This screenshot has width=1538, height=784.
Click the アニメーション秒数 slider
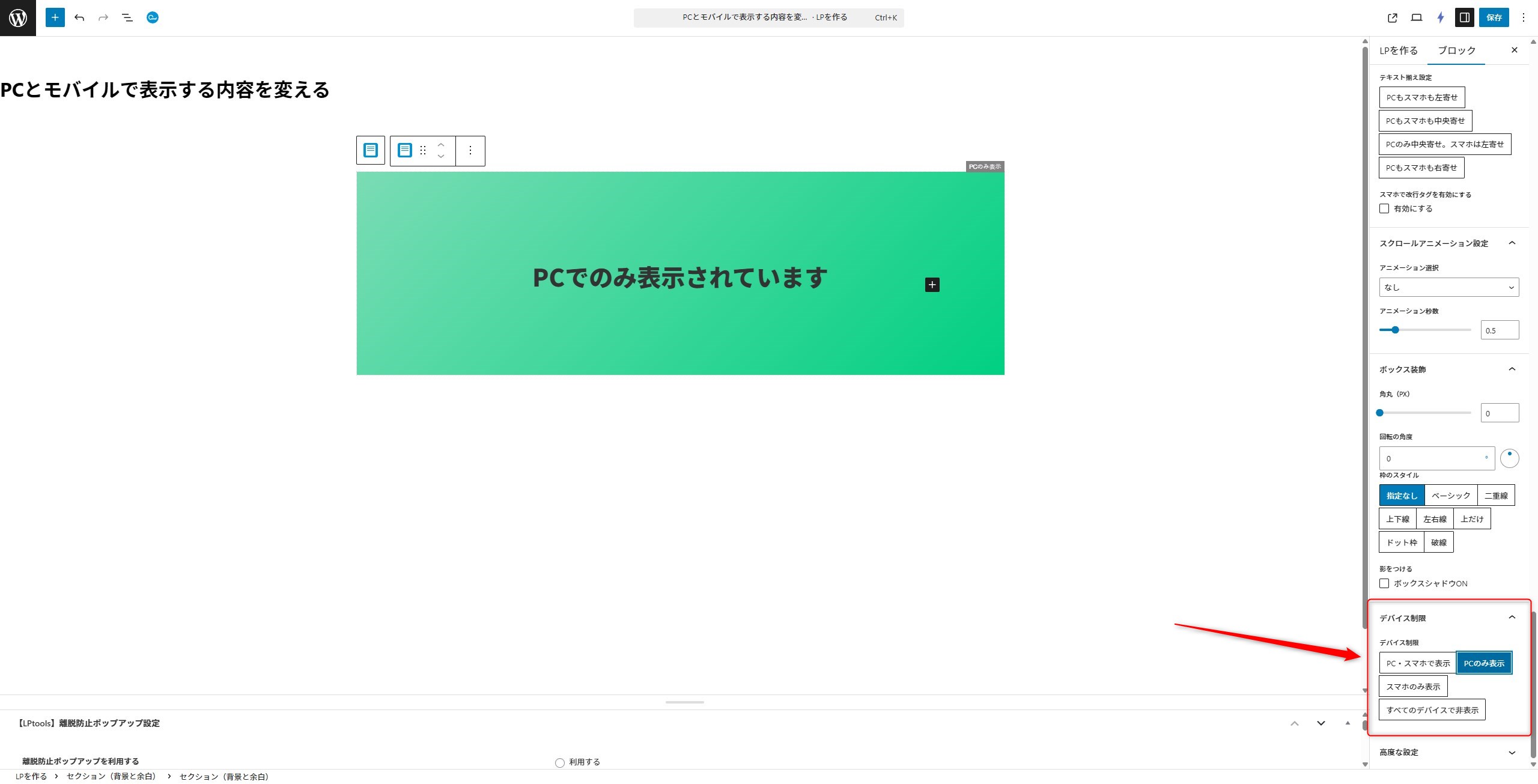pos(1425,330)
